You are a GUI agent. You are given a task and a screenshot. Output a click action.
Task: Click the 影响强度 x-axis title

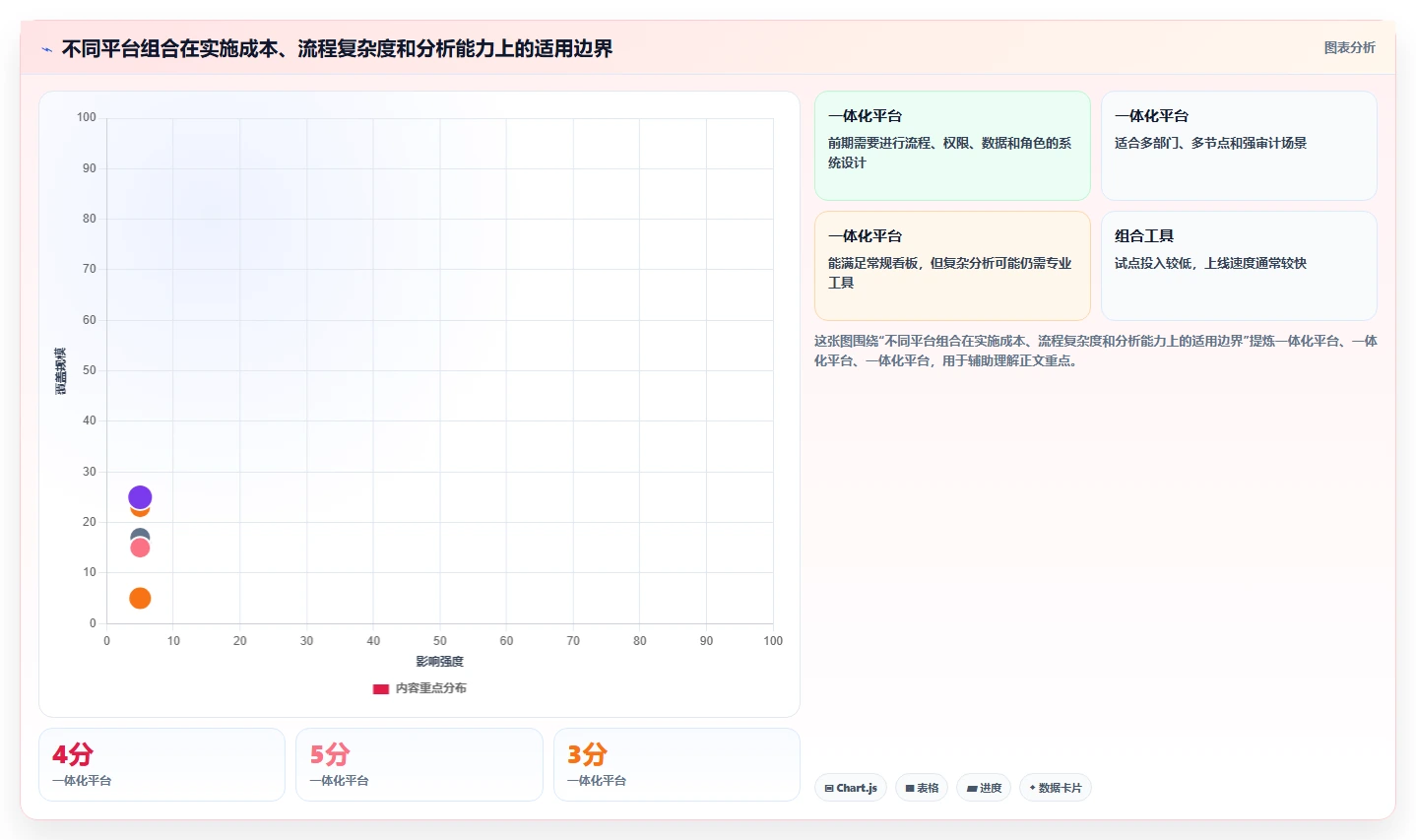pyautogui.click(x=439, y=662)
